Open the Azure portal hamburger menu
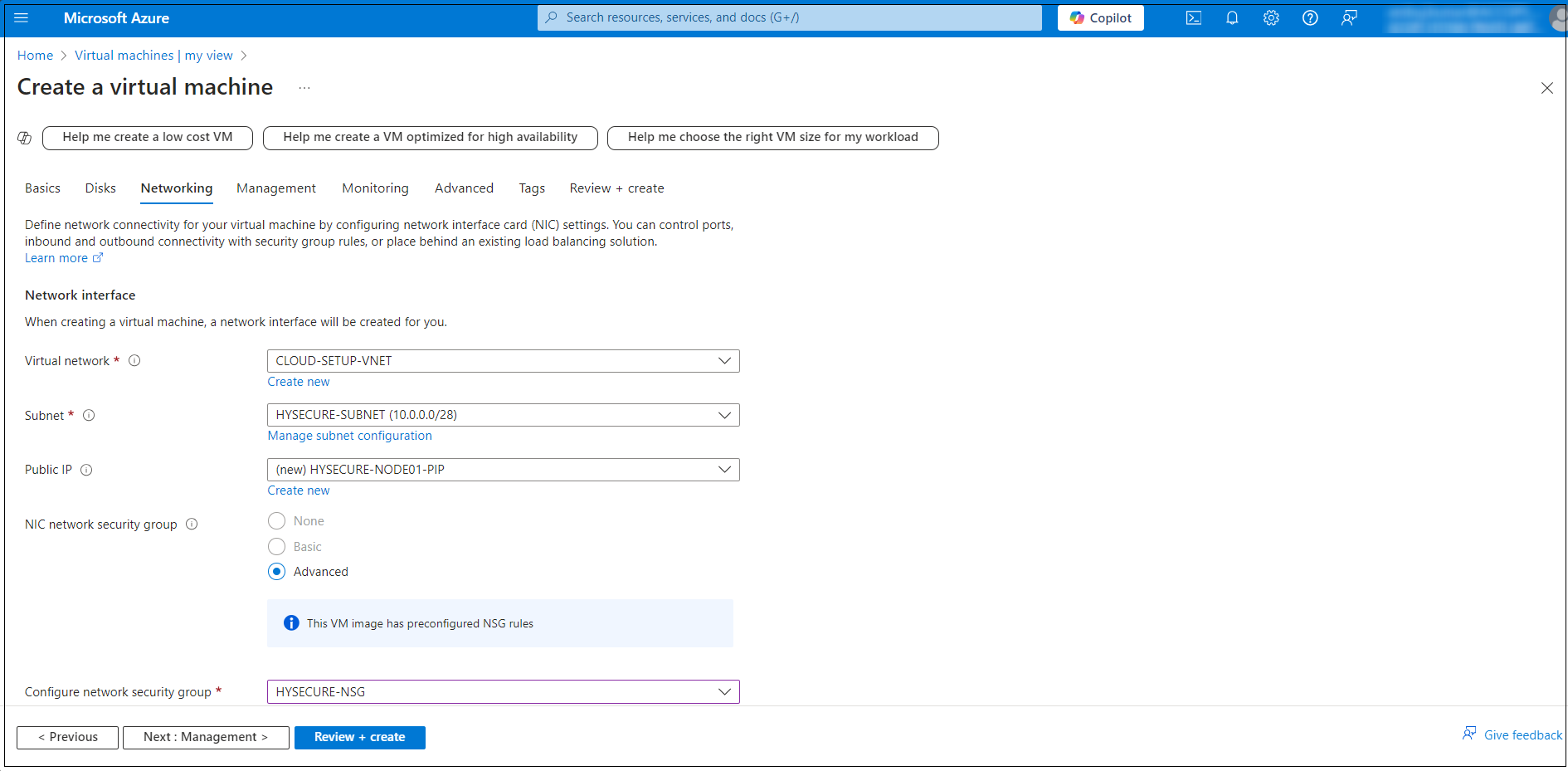The height and width of the screenshot is (771, 1568). (x=22, y=17)
